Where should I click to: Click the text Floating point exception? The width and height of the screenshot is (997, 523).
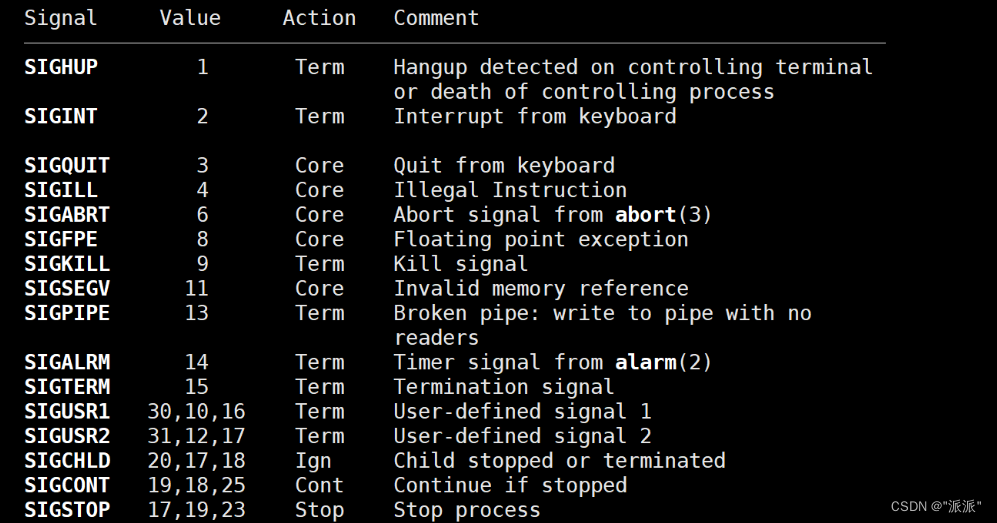[x=540, y=240]
